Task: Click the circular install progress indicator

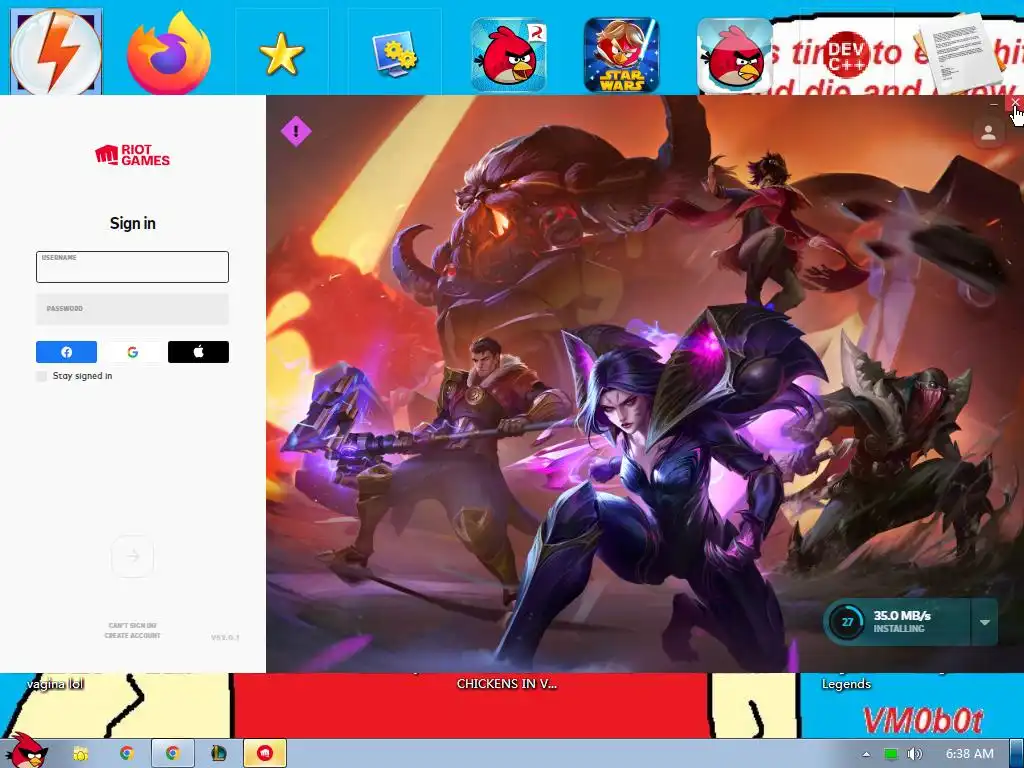Action: [847, 622]
